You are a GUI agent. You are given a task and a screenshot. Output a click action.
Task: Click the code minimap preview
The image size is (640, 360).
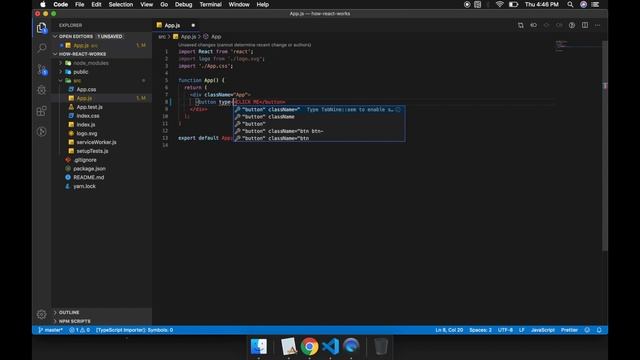578,46
